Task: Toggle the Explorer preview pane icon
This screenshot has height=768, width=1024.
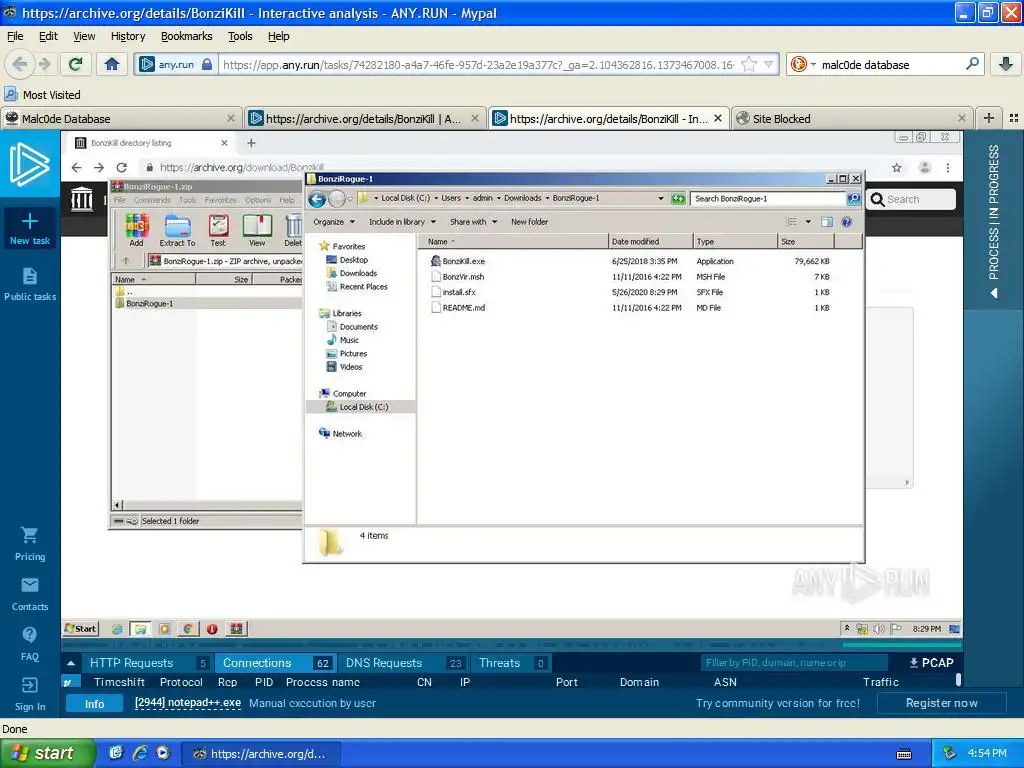Action: (827, 222)
